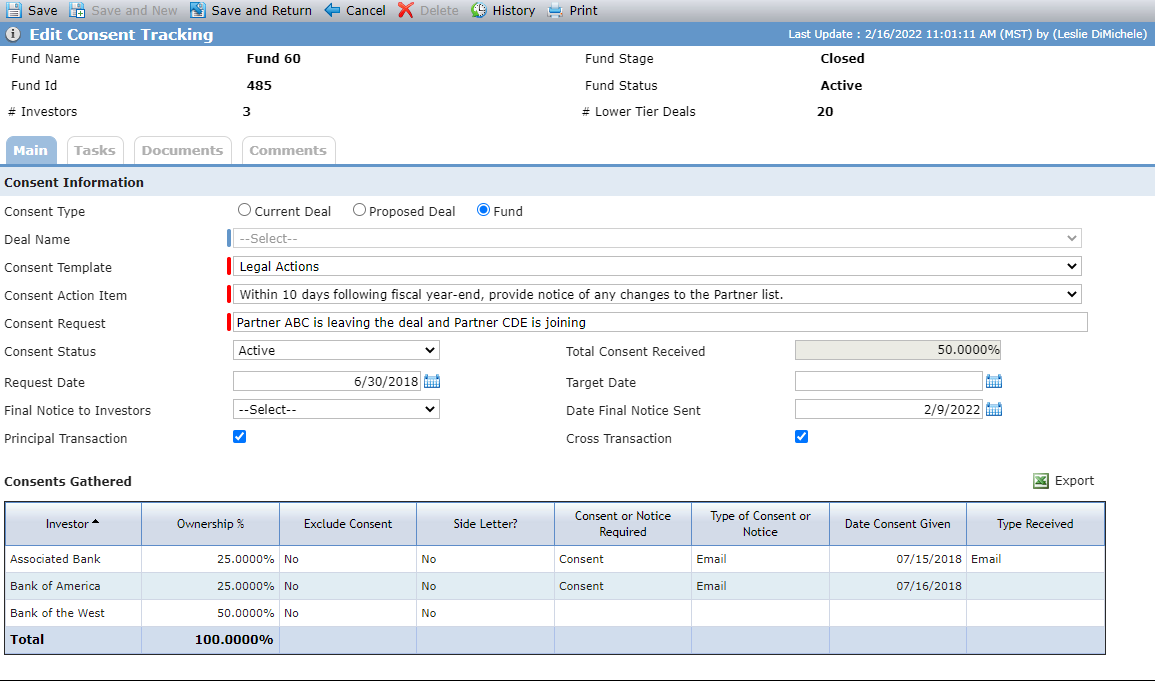Click the Export link
The height and width of the screenshot is (681, 1155).
(1074, 481)
